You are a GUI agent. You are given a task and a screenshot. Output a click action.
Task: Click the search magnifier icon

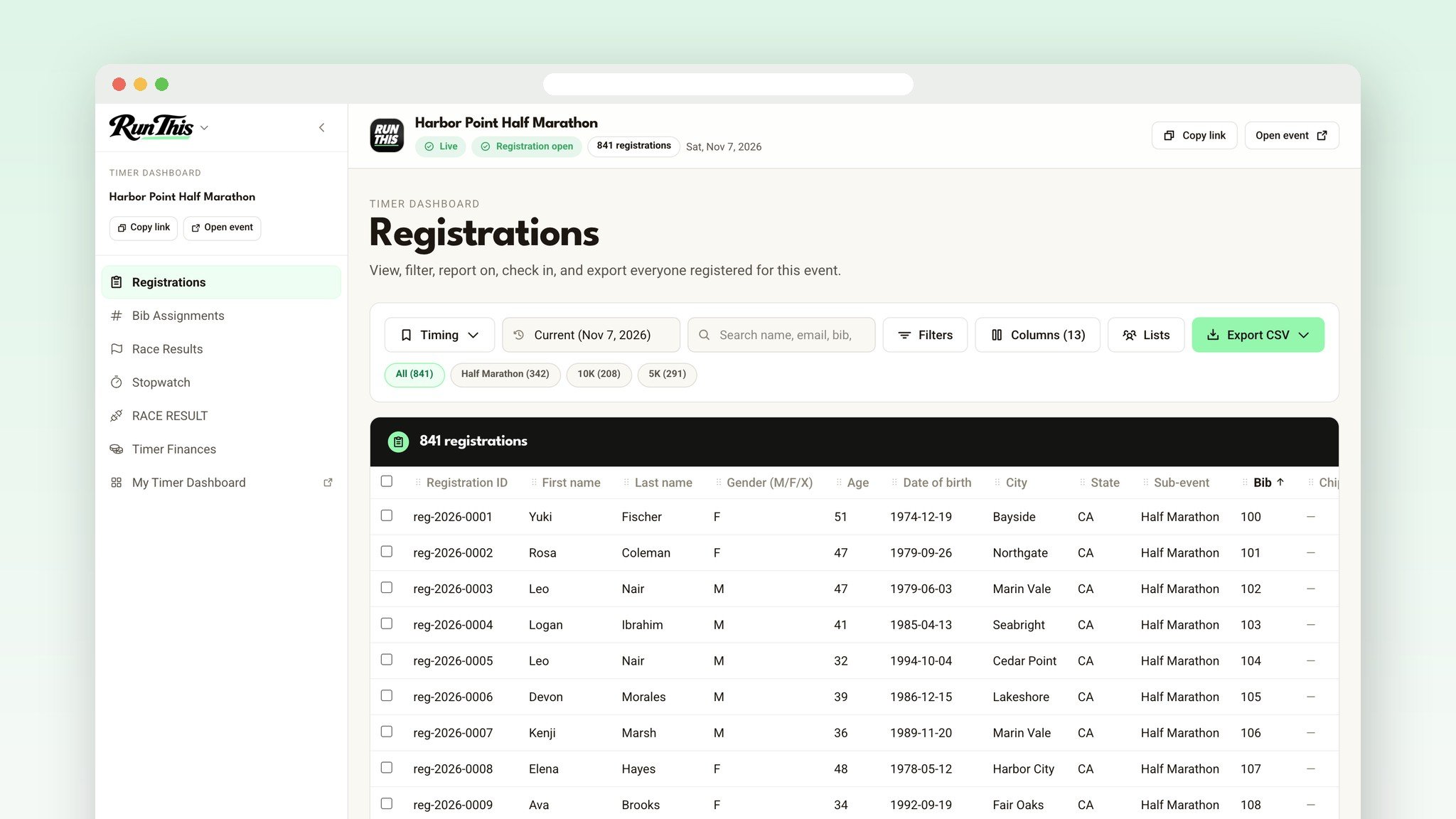(704, 335)
